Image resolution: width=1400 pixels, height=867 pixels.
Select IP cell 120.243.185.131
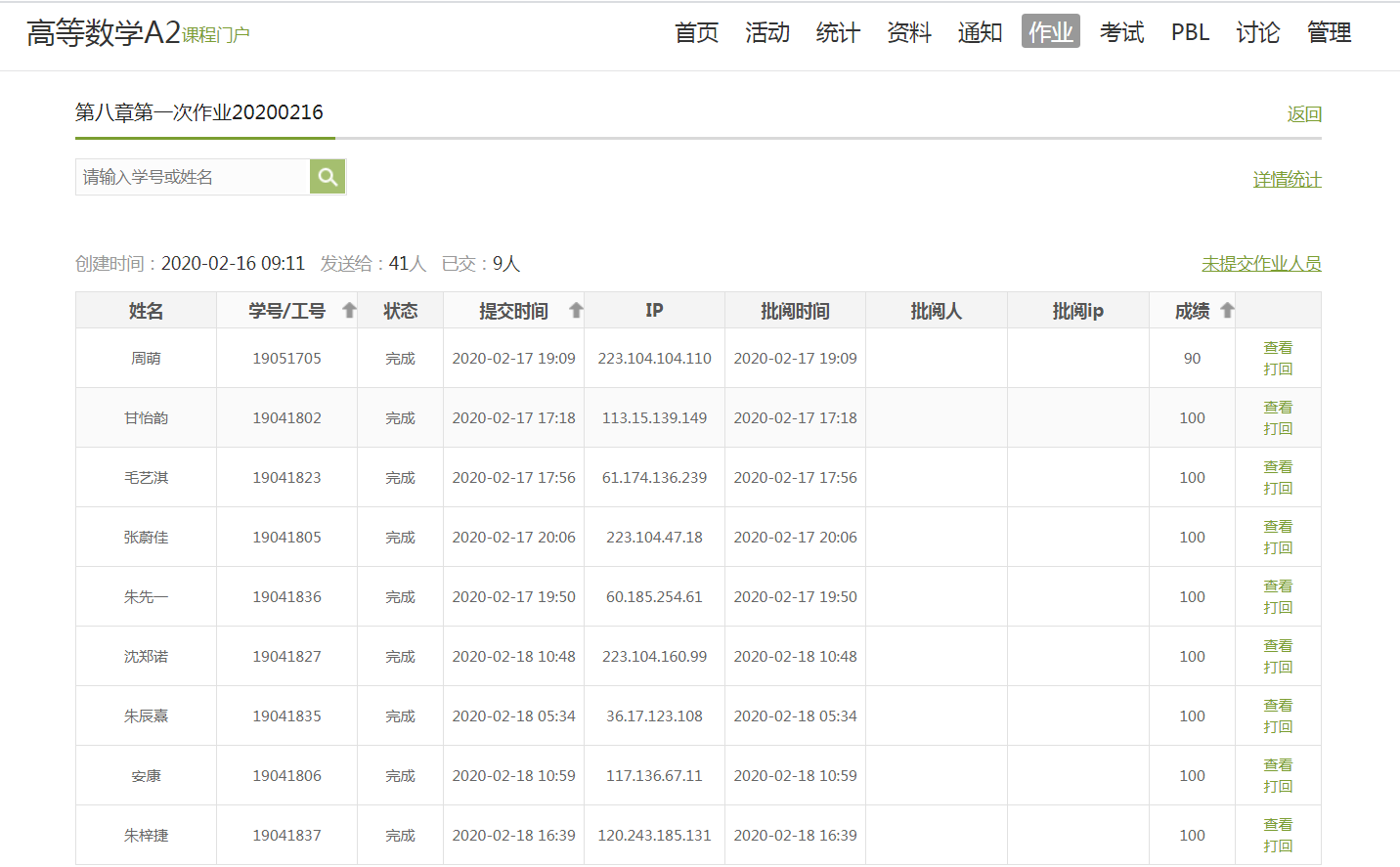[654, 836]
